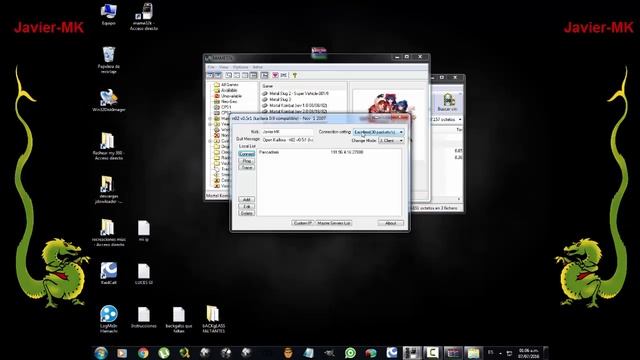Click the Google Chrome taskbar icon
The height and width of the screenshot is (360, 640).
(x=143, y=353)
